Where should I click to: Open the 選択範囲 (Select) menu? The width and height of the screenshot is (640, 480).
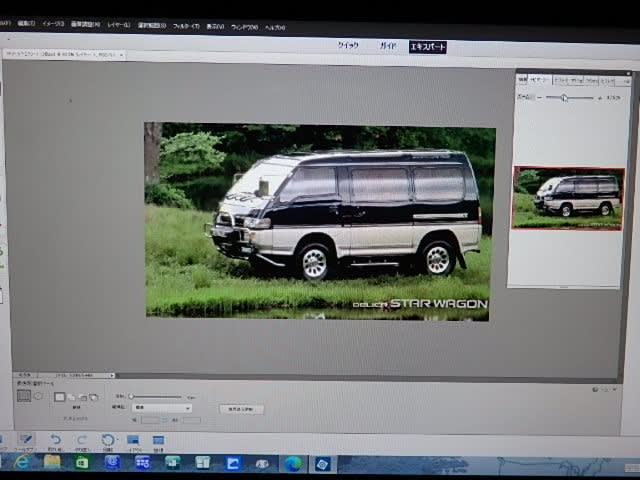point(152,25)
